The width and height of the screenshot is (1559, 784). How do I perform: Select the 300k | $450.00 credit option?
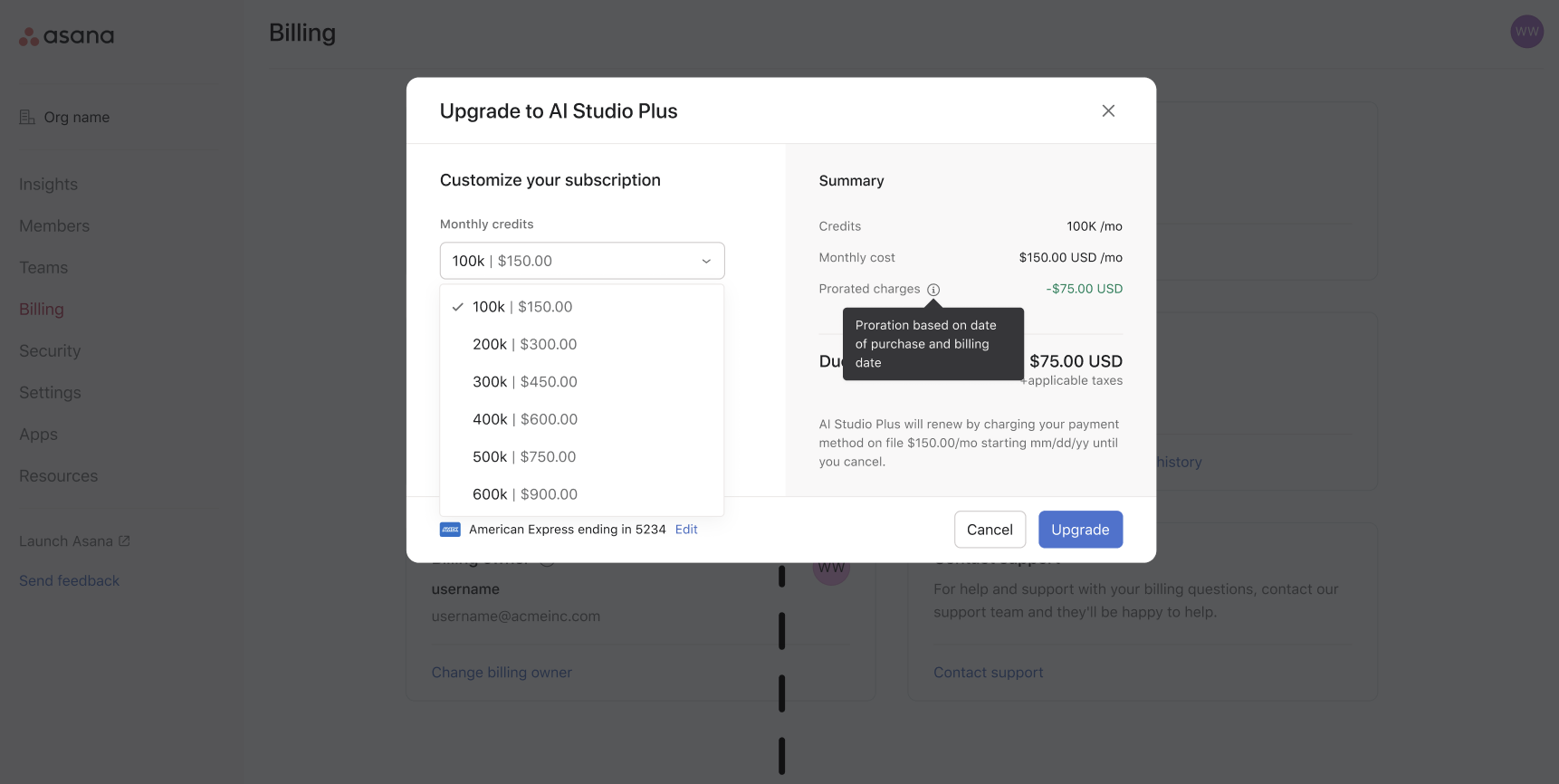pyautogui.click(x=525, y=381)
